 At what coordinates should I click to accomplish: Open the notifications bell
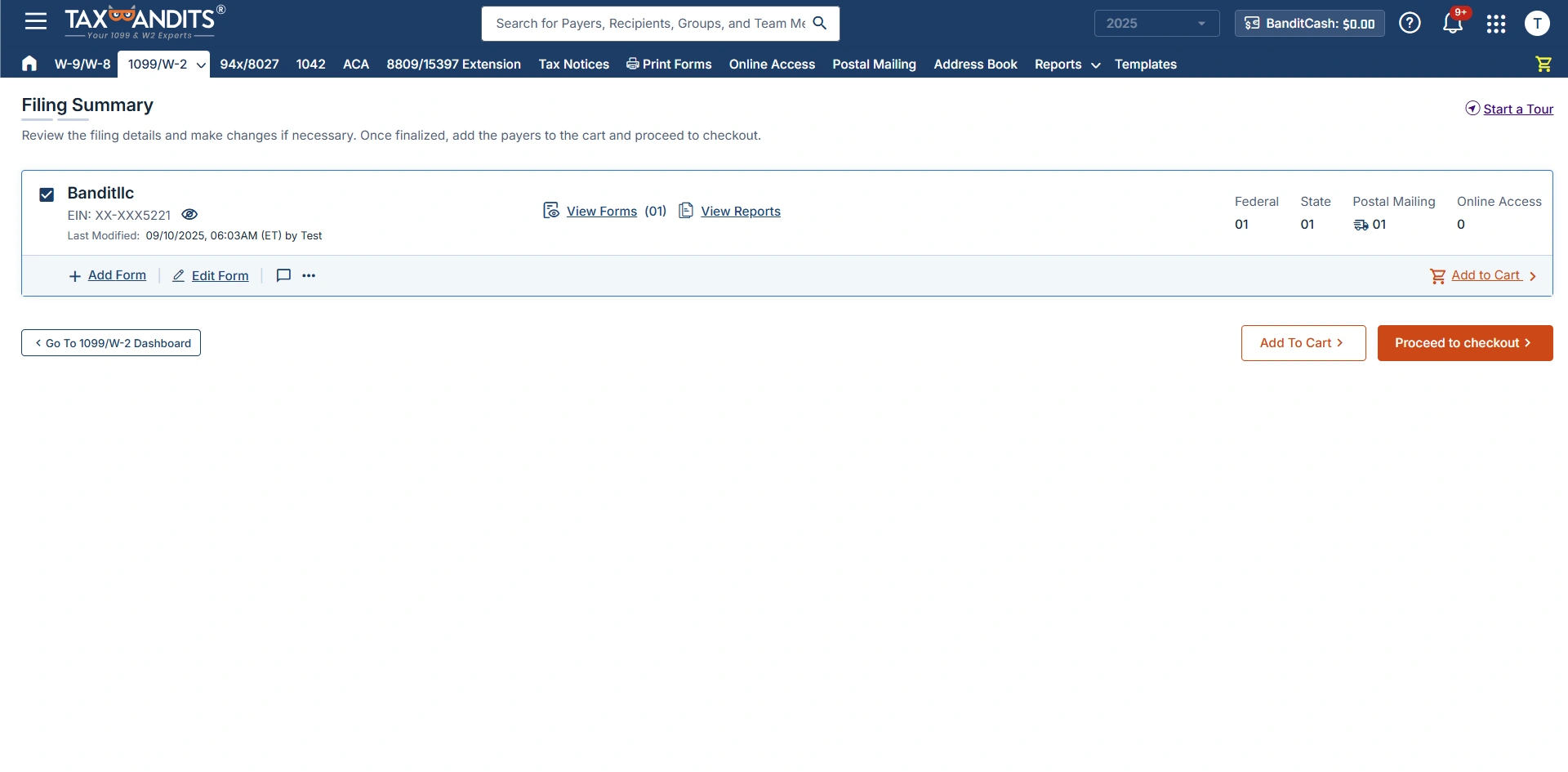tap(1452, 23)
